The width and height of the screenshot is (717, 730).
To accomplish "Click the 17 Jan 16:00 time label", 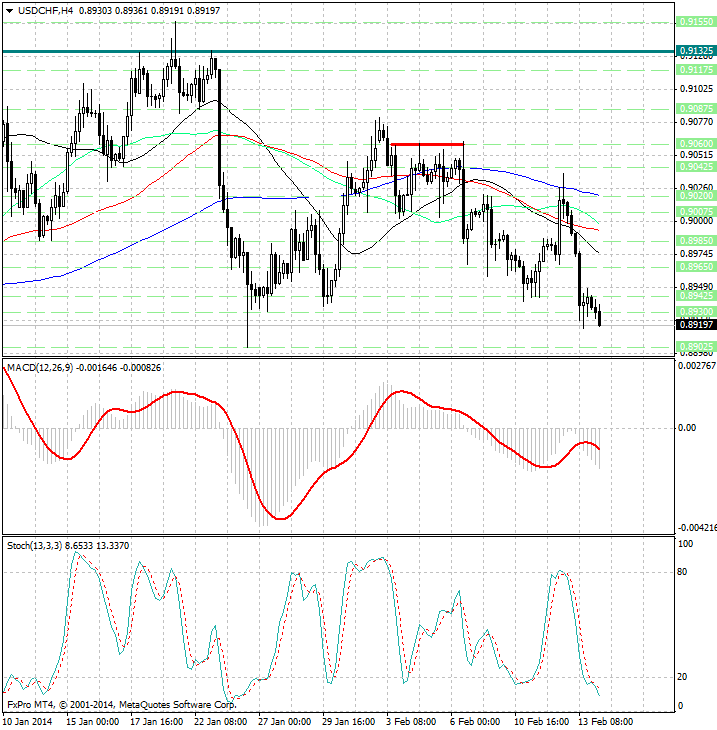I will 156,722.
